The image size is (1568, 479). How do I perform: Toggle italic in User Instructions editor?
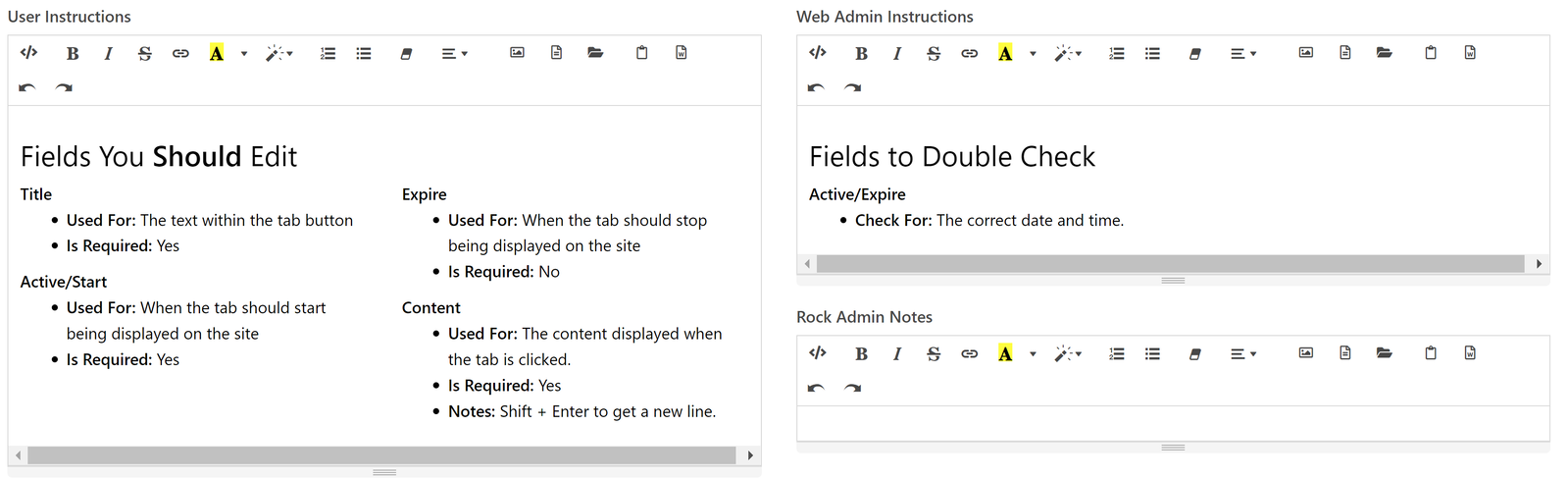click(108, 53)
